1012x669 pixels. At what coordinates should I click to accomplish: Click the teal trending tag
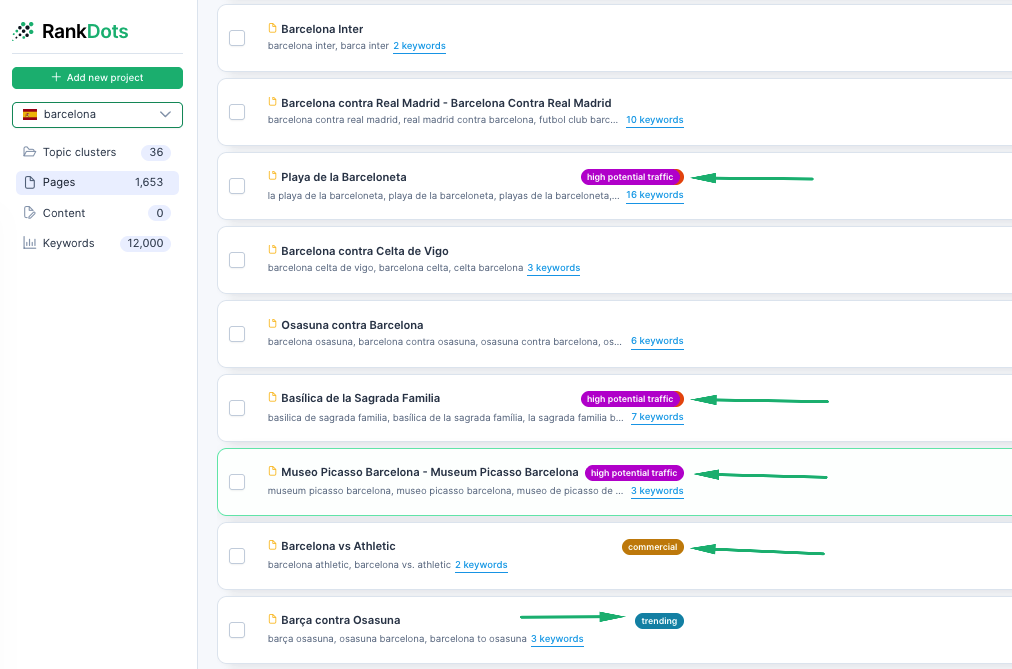pos(659,621)
